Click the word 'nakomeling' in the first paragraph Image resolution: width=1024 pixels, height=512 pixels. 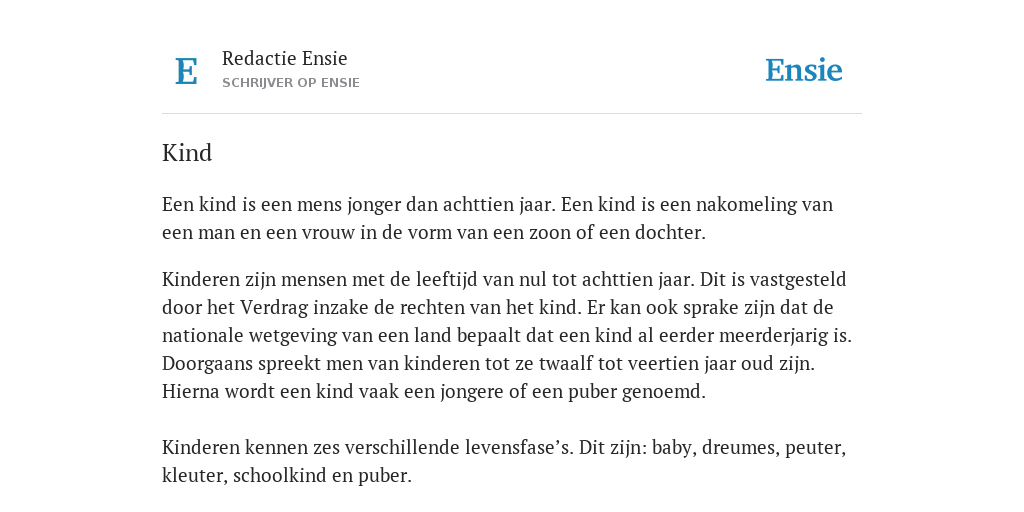(x=743, y=204)
